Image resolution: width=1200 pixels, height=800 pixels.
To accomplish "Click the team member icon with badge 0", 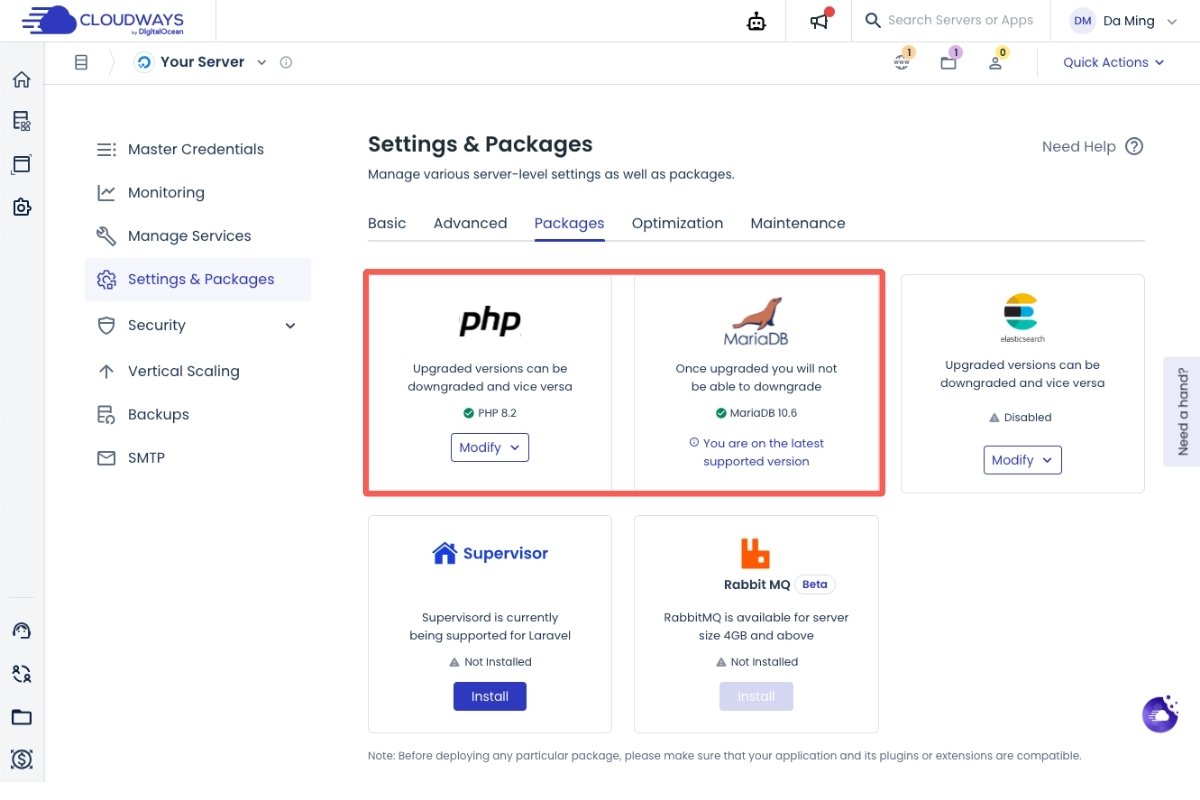I will [995, 62].
